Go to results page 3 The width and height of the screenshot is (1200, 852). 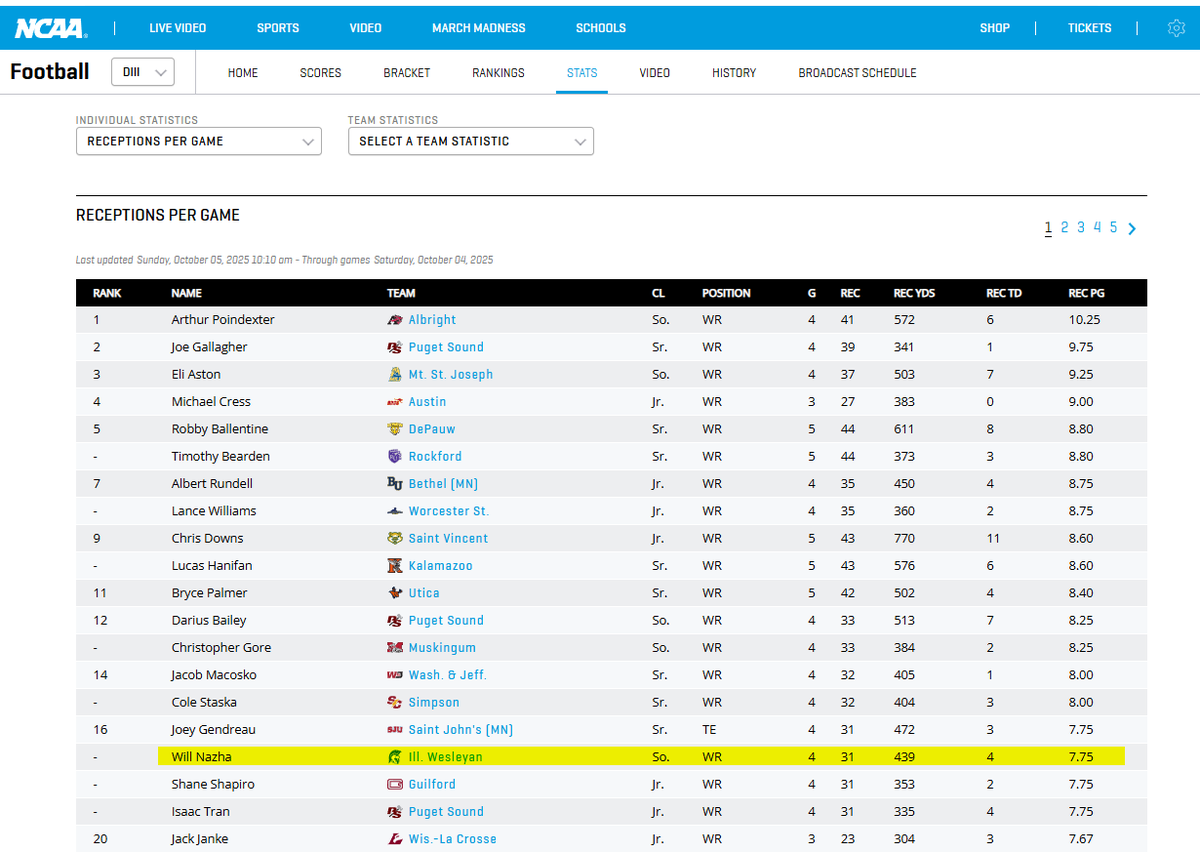[1081, 228]
